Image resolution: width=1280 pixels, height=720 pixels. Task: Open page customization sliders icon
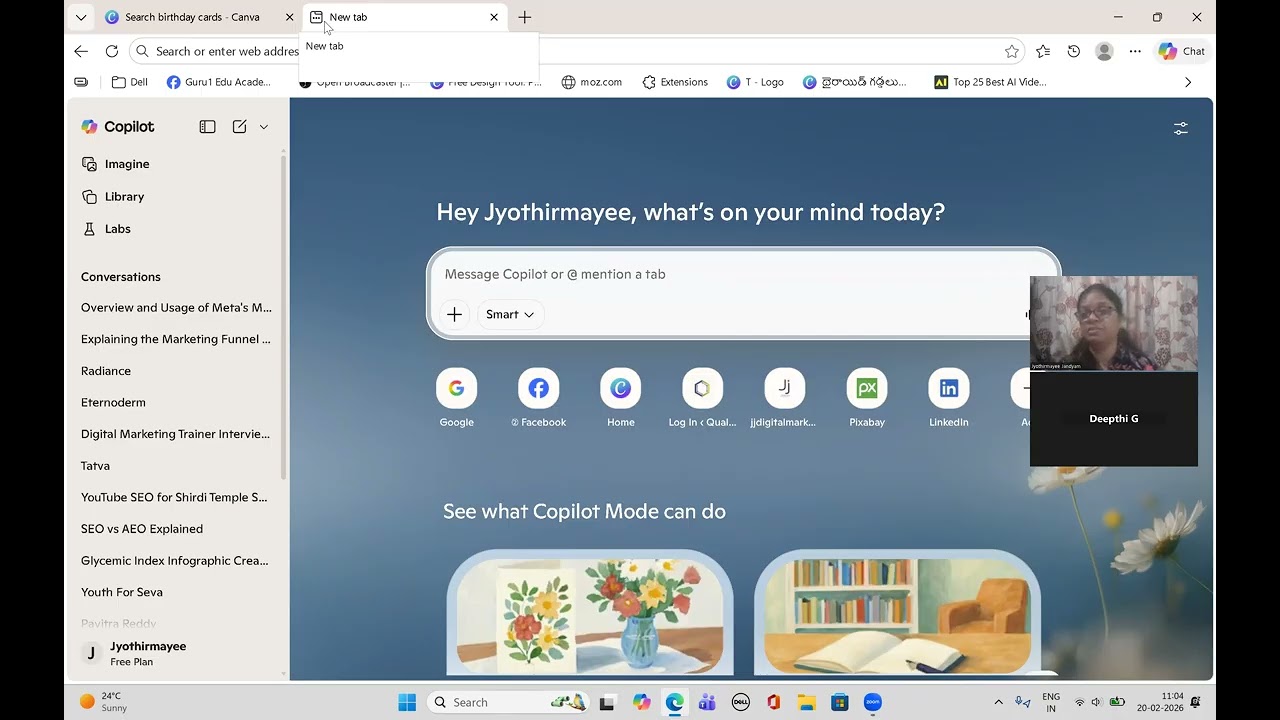pyautogui.click(x=1181, y=128)
